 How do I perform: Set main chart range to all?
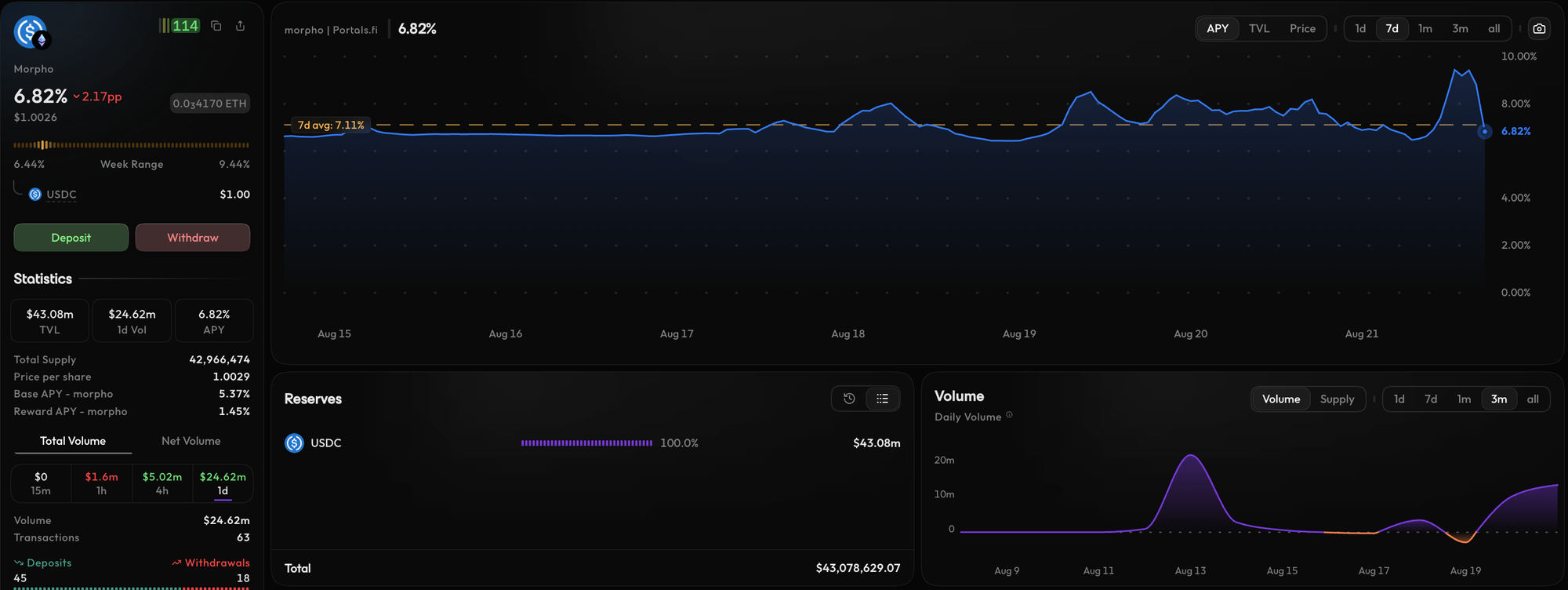point(1494,29)
